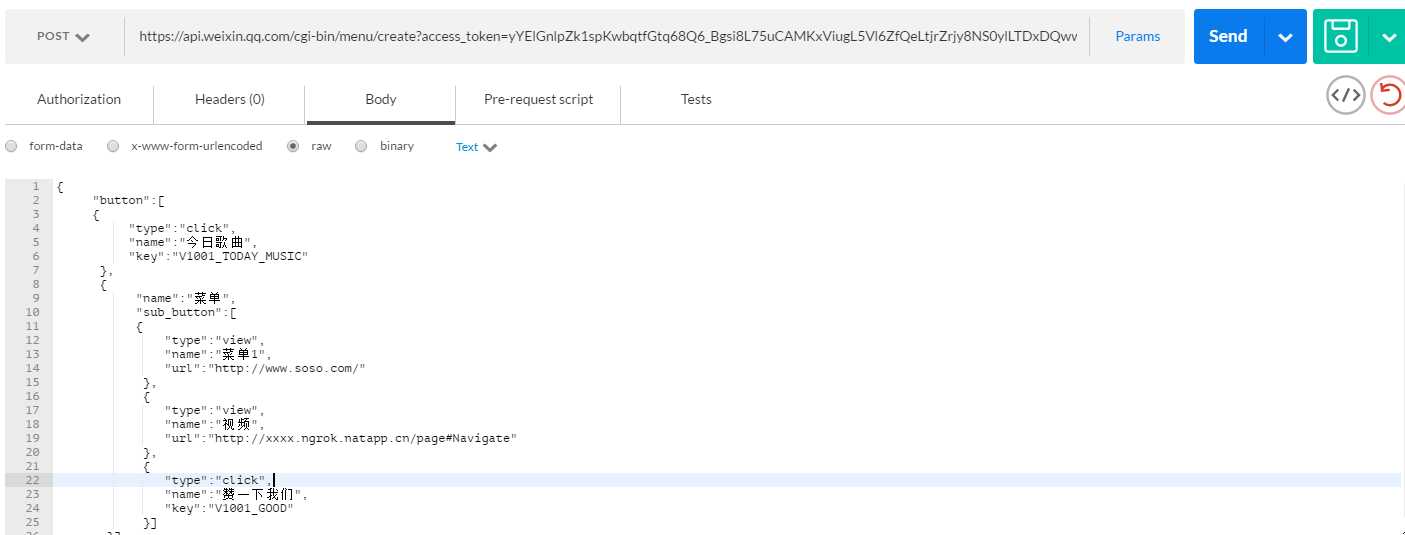1405x535 pixels.
Task: Switch to the Authorization tab
Action: click(79, 99)
